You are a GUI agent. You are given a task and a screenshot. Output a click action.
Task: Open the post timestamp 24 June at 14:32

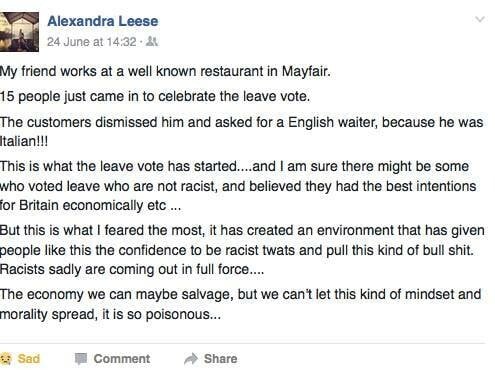point(92,42)
